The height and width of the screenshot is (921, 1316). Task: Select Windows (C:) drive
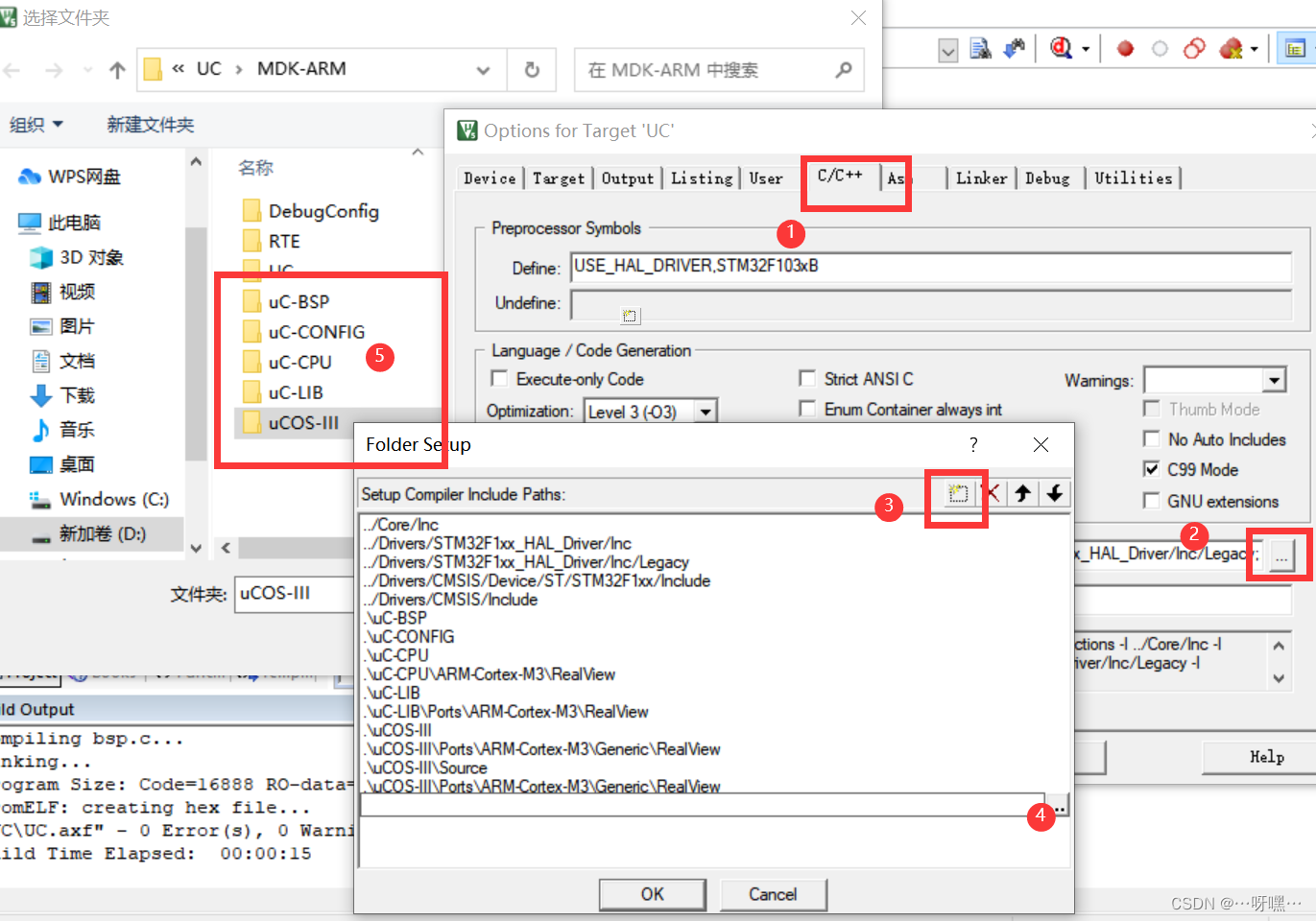[99, 499]
